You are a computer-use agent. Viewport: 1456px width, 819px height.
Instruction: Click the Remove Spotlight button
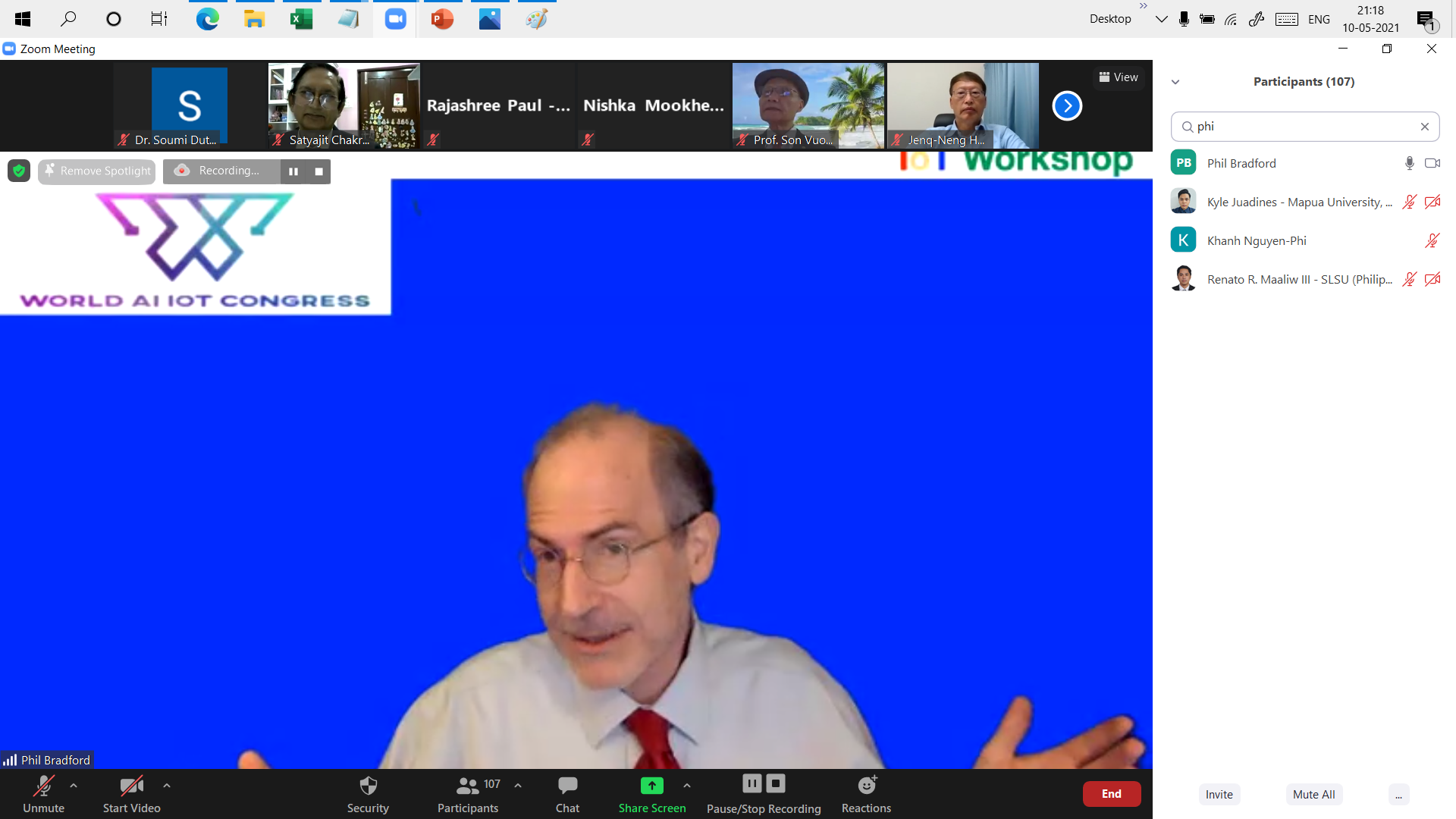point(97,171)
